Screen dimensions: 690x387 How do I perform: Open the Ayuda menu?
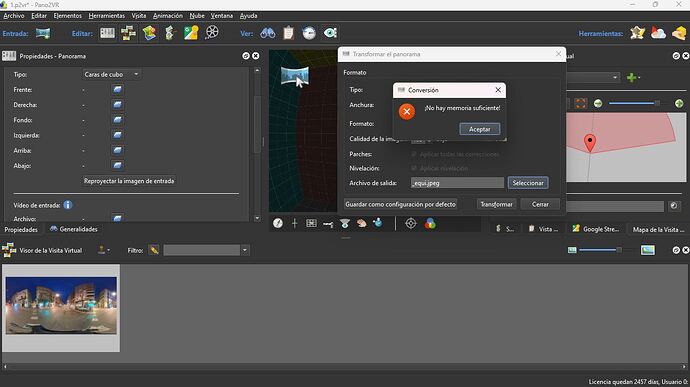(x=248, y=15)
